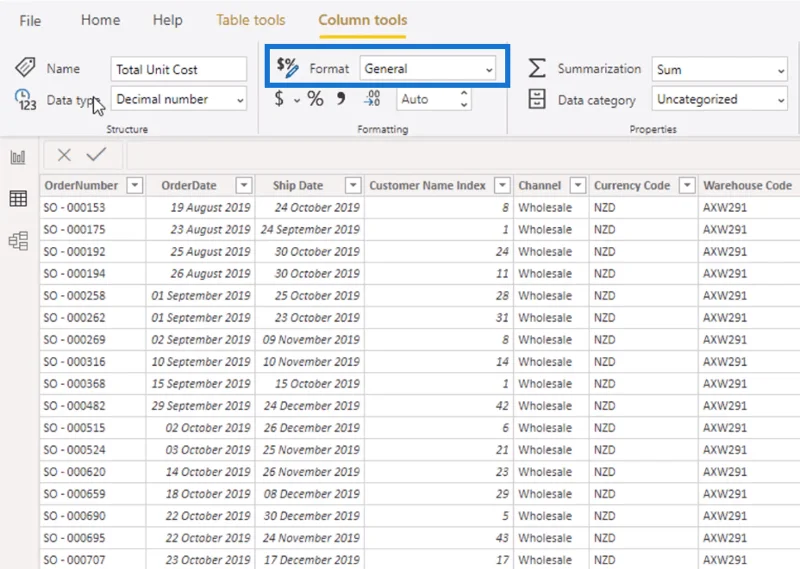Click order date 29 September 2019
The image size is (800, 569).
pos(201,406)
